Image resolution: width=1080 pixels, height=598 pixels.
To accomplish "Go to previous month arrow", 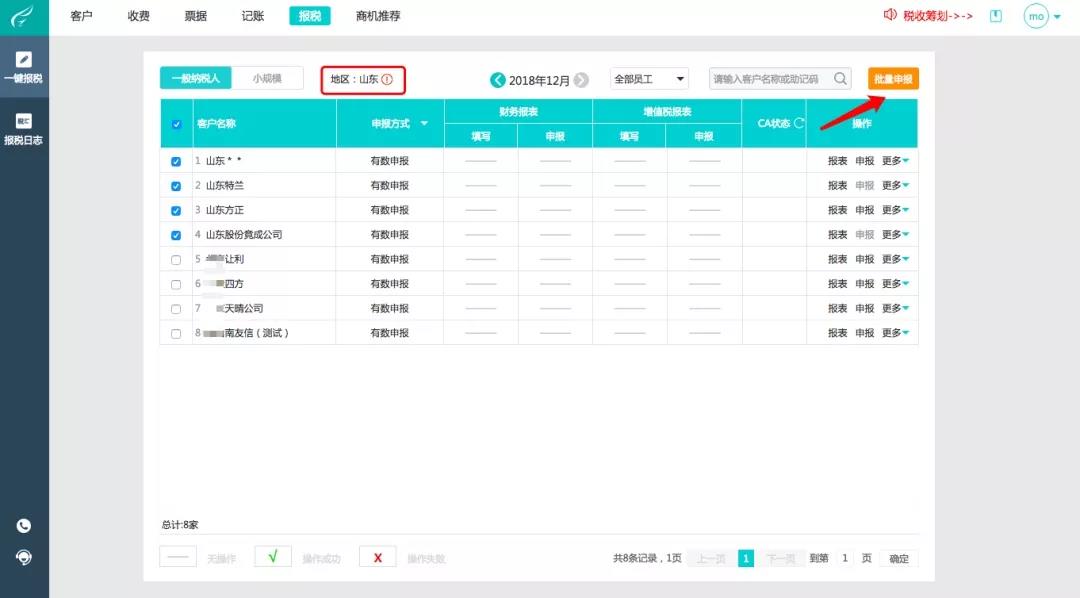I will click(497, 80).
